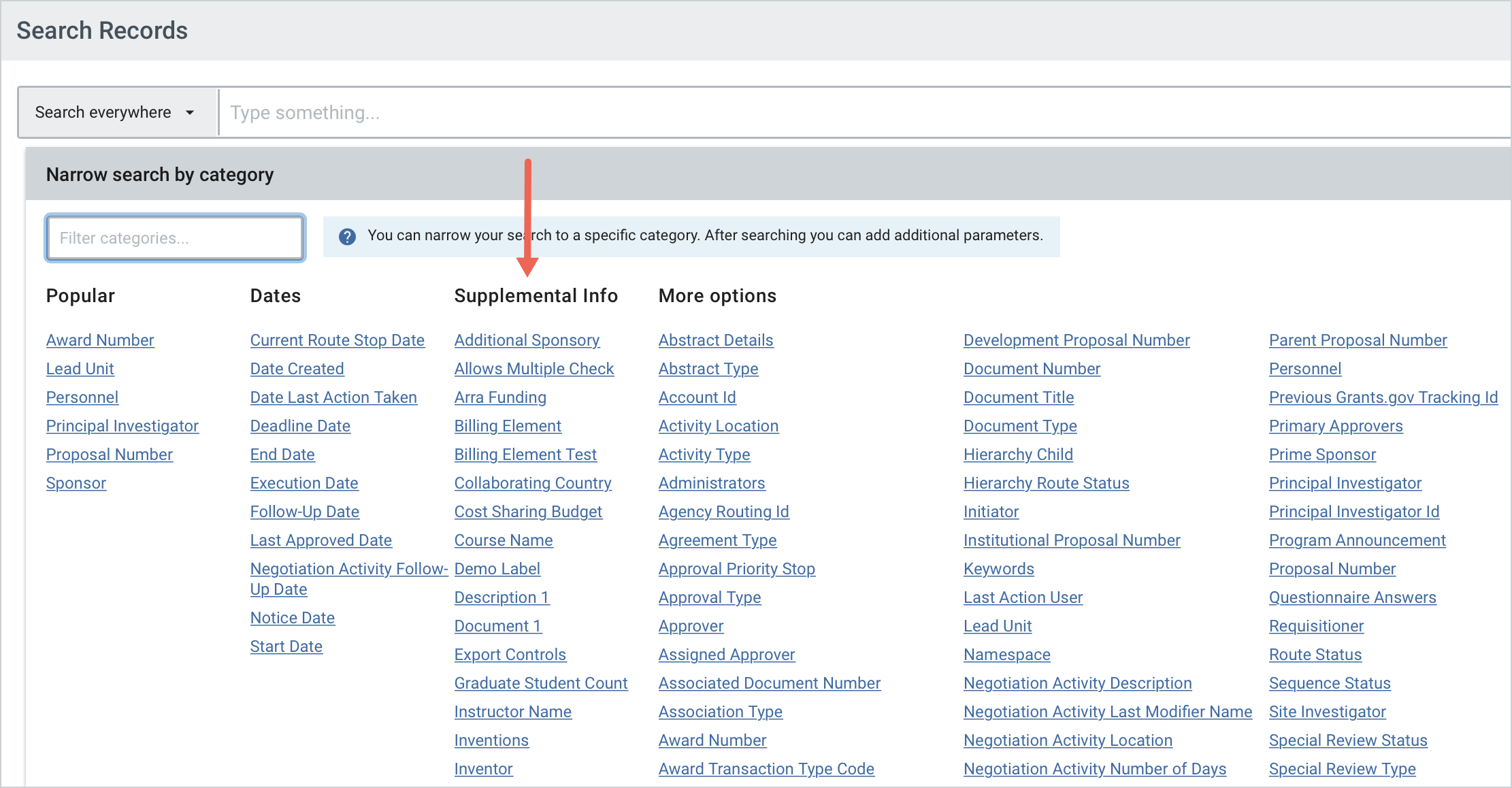Open the Search everywhere dropdown

point(117,112)
